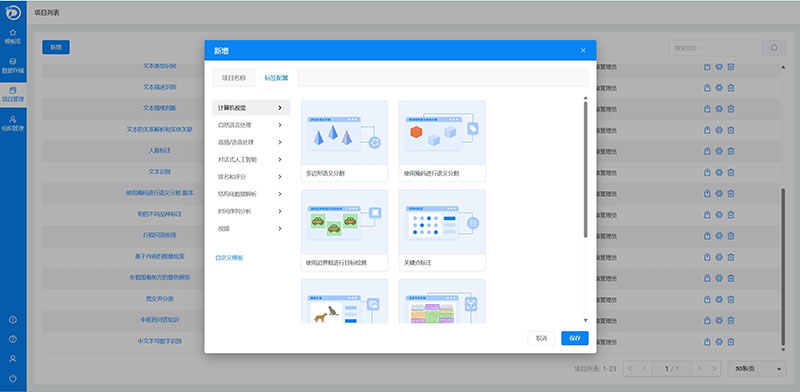Viewport: 800px width, 392px height.
Task: Open 项目管理 in the left sidebar
Action: [13, 94]
